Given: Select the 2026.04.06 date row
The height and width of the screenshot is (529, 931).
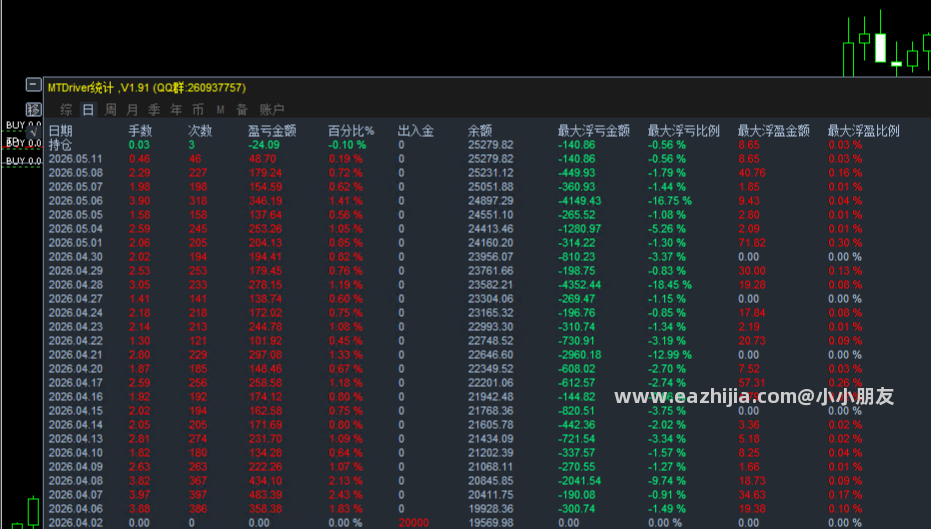Looking at the screenshot, I should coord(75,509).
